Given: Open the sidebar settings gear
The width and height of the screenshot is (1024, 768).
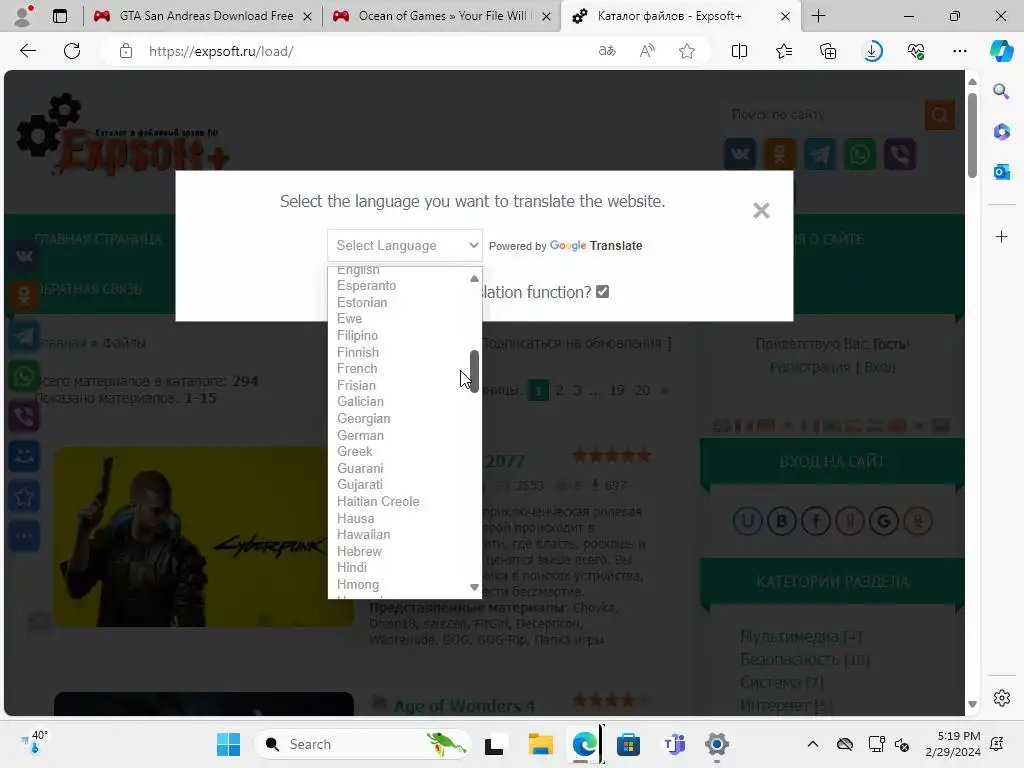Looking at the screenshot, I should [1001, 698].
